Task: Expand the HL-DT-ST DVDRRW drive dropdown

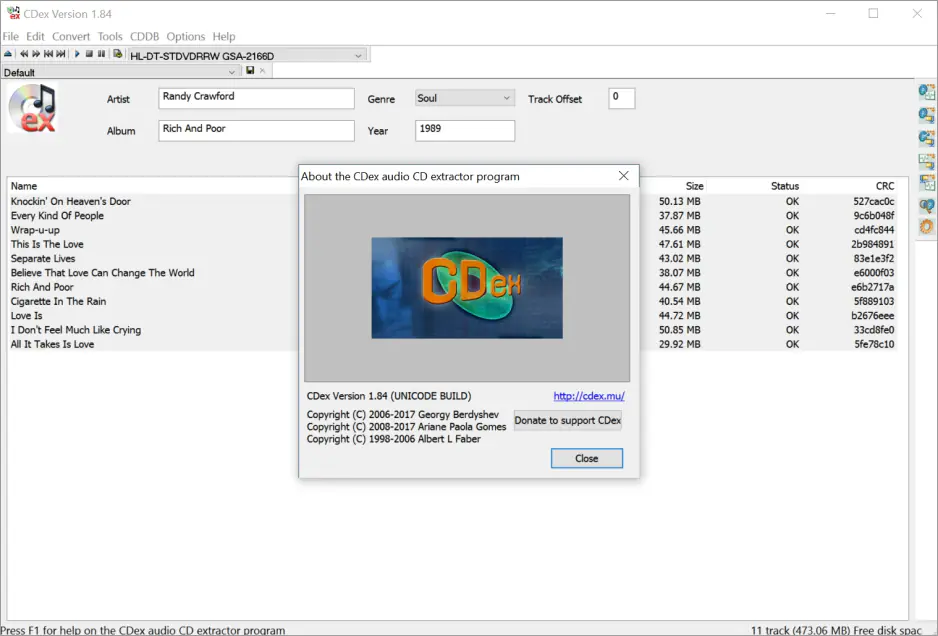Action: [x=359, y=56]
